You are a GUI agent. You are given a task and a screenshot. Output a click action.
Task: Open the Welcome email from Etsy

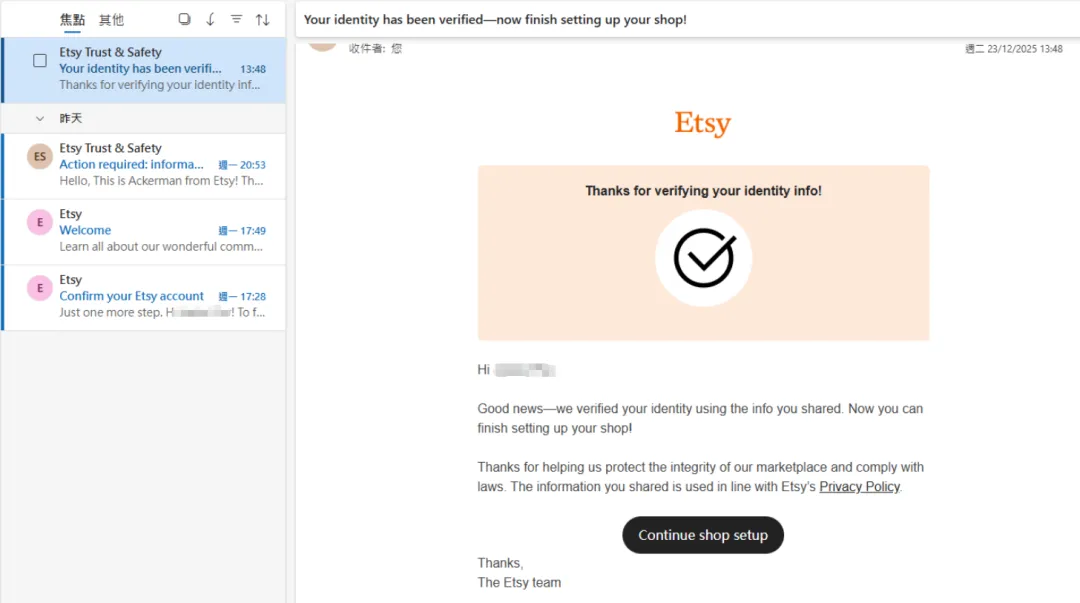(160, 231)
